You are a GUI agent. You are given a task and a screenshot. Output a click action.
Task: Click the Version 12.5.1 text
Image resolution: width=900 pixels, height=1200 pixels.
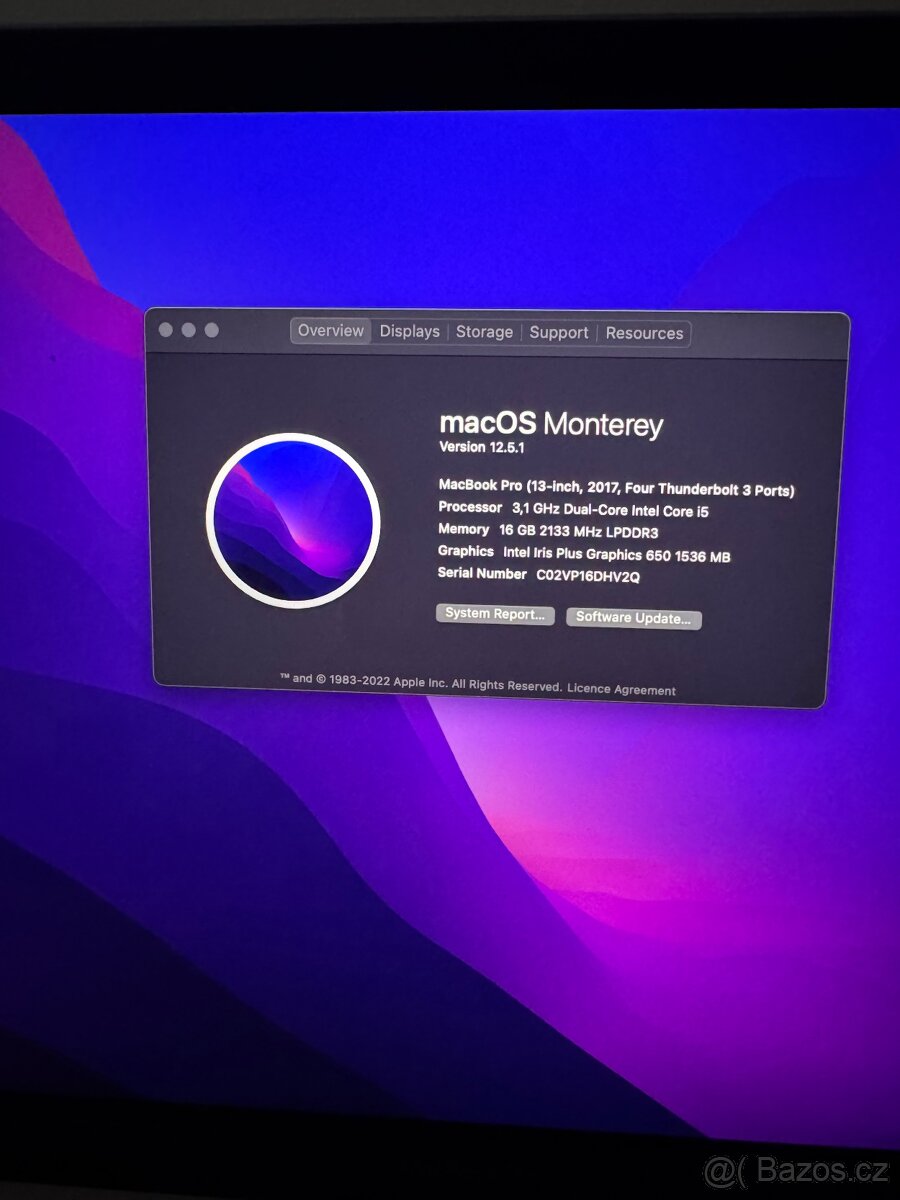pyautogui.click(x=482, y=448)
